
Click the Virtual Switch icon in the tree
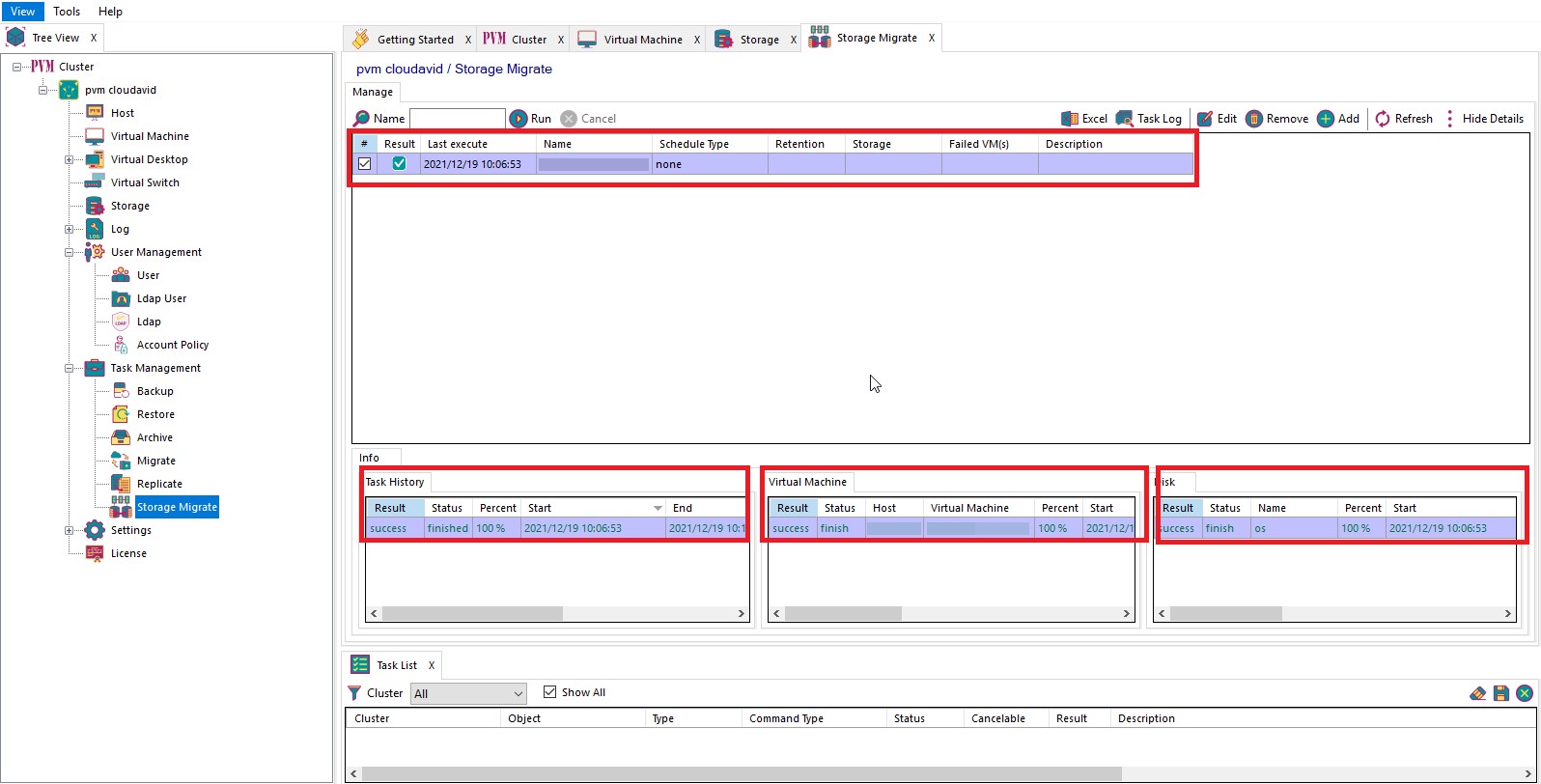pos(95,182)
